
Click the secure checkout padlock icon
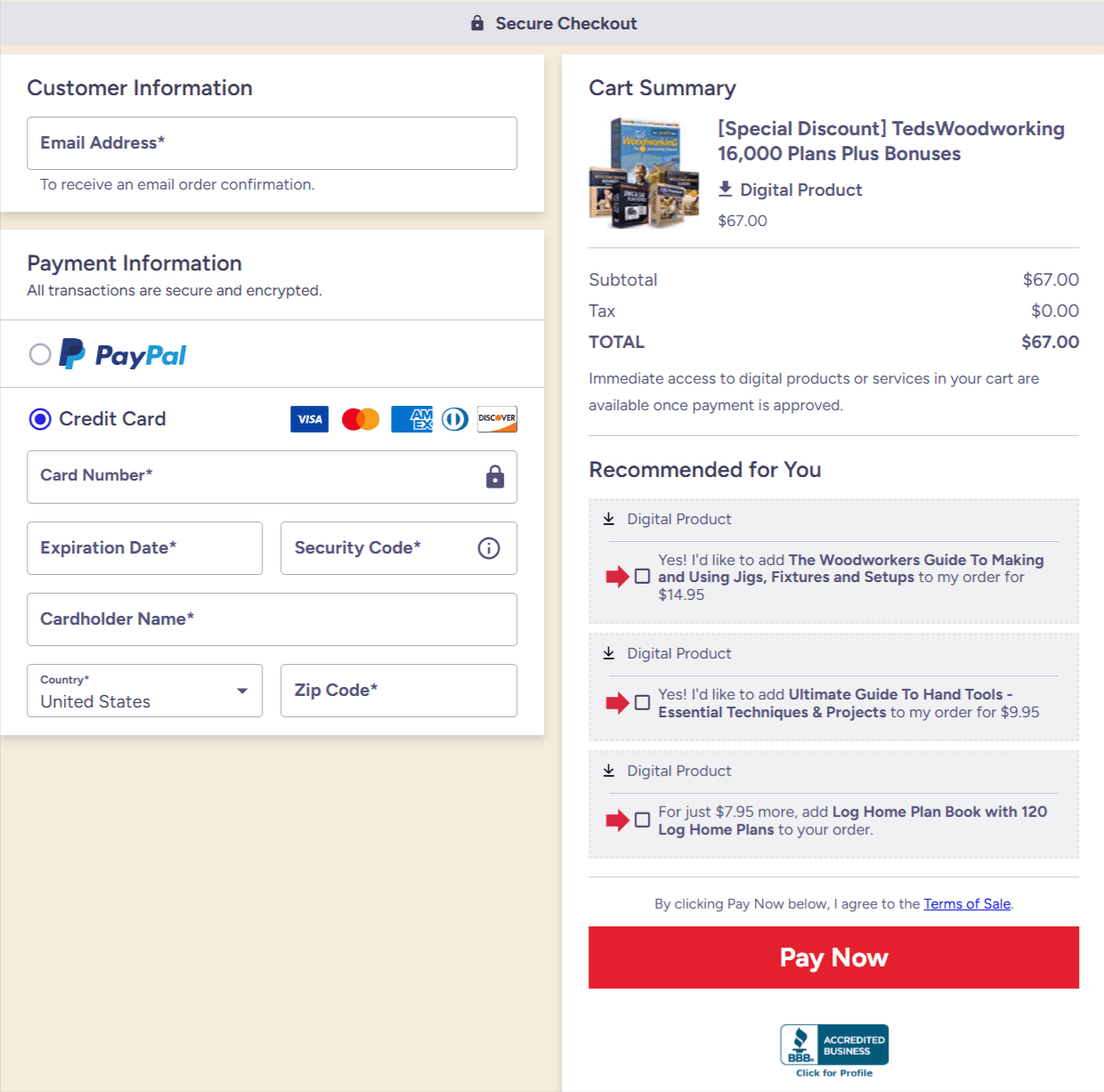pyautogui.click(x=477, y=23)
